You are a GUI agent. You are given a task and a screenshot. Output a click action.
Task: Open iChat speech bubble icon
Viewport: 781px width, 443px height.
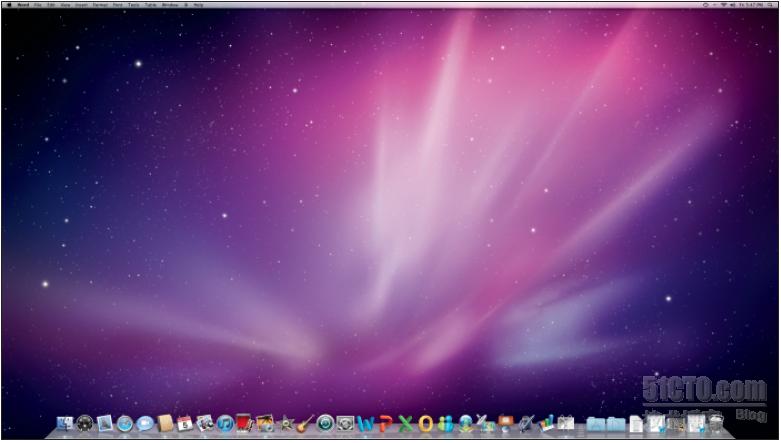coord(145,424)
